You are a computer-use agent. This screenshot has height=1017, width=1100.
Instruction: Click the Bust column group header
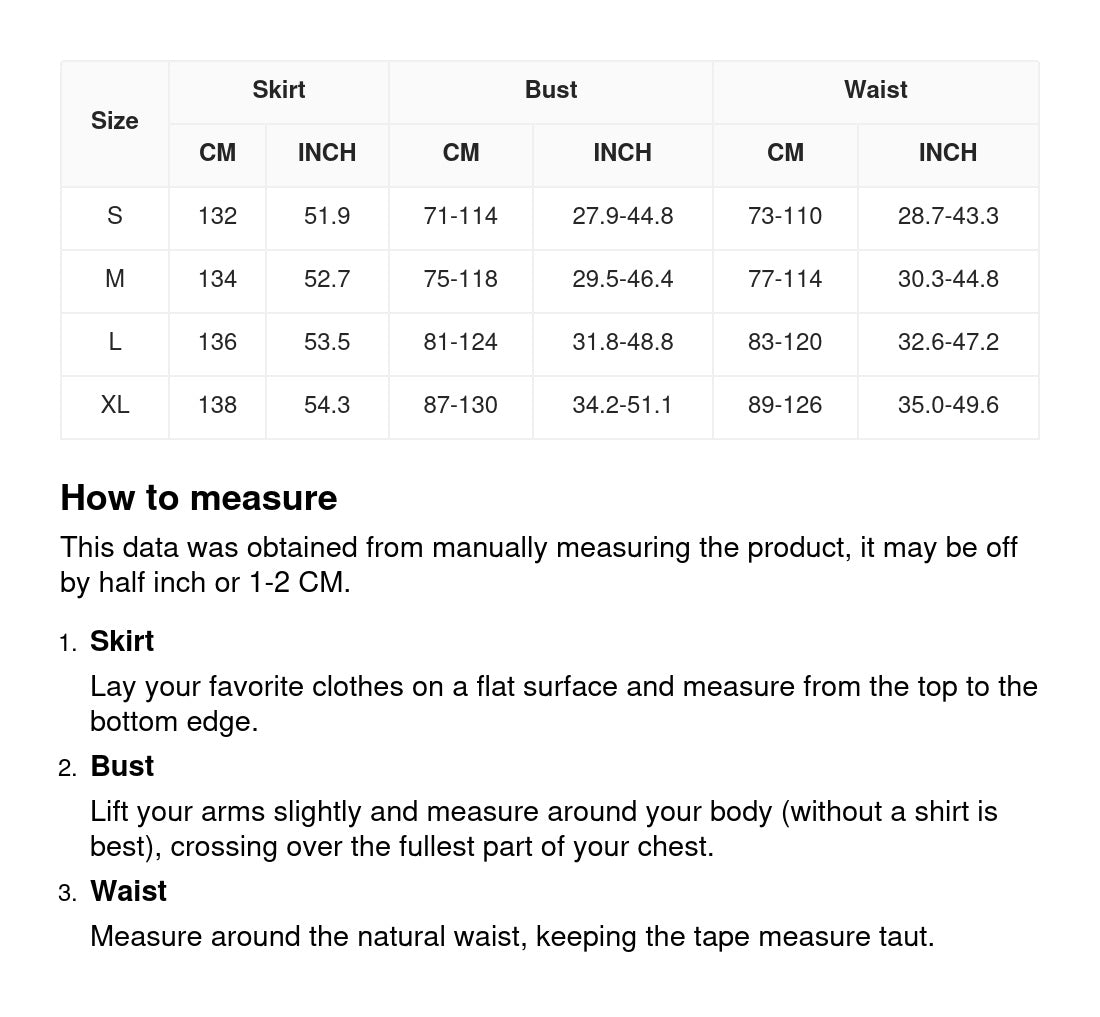tap(551, 90)
